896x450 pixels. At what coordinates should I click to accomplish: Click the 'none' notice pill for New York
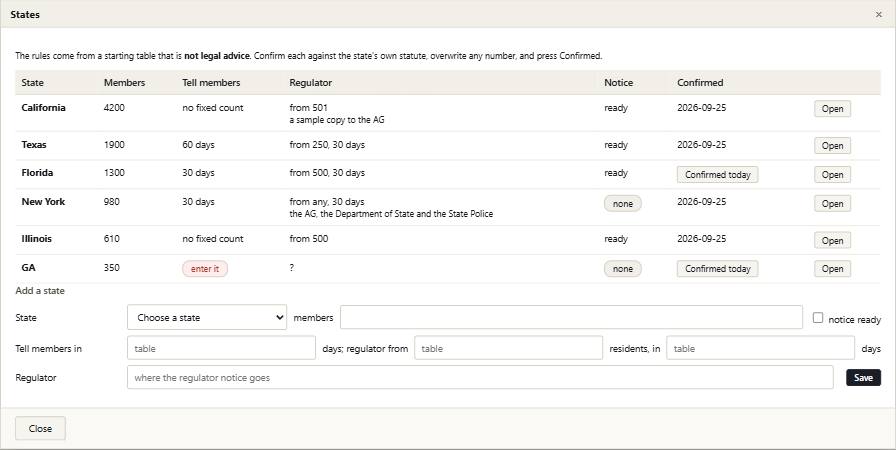(x=622, y=203)
